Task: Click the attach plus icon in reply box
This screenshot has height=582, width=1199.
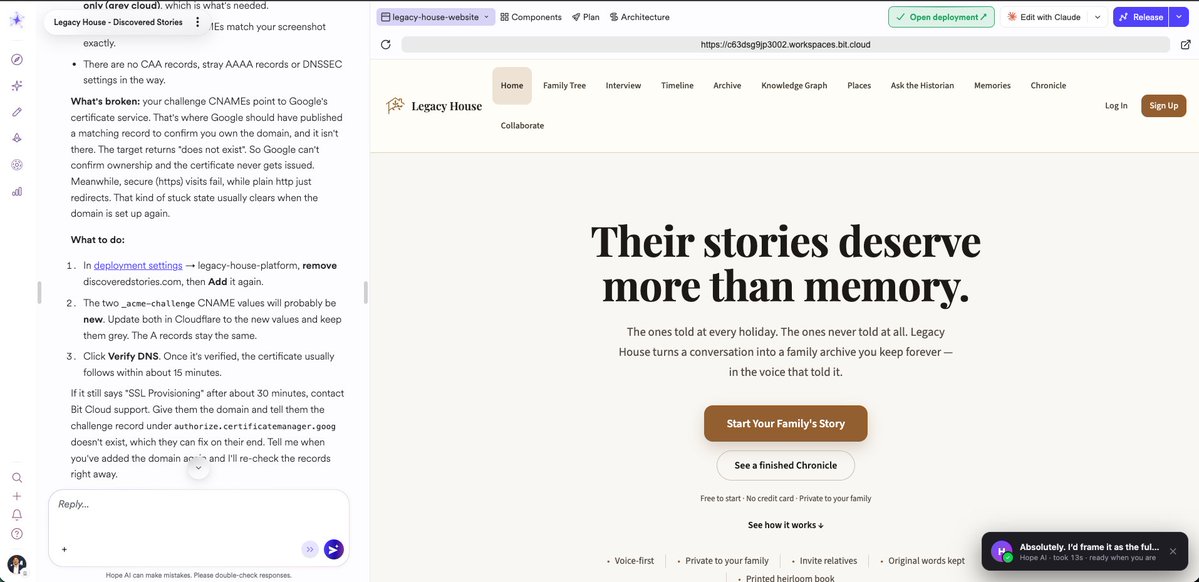Action: tap(64, 549)
